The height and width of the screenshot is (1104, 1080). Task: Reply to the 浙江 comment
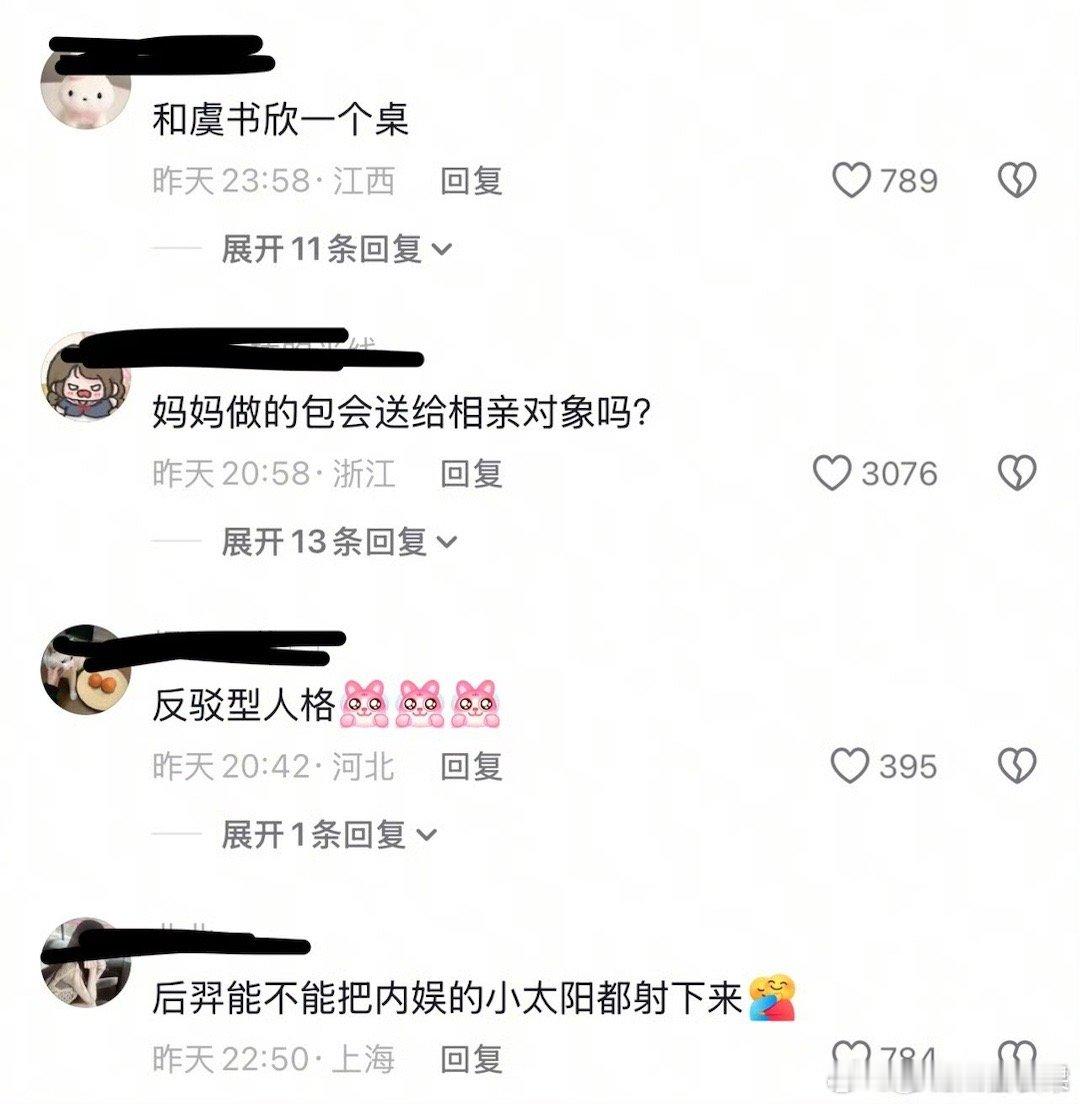pyautogui.click(x=471, y=473)
